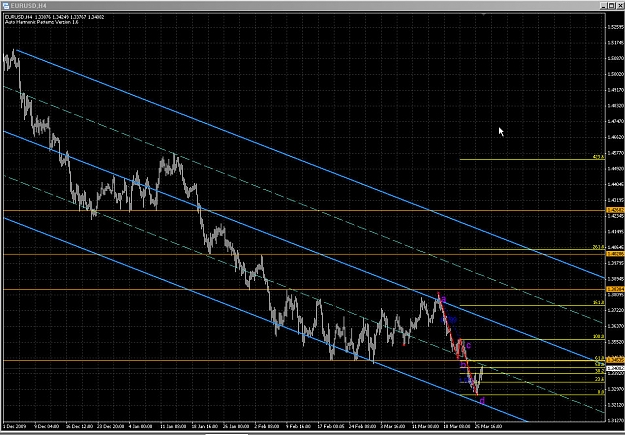Select the 0.0 Fibonacci level label
Viewport: 625px width, 435px height.
click(x=601, y=392)
